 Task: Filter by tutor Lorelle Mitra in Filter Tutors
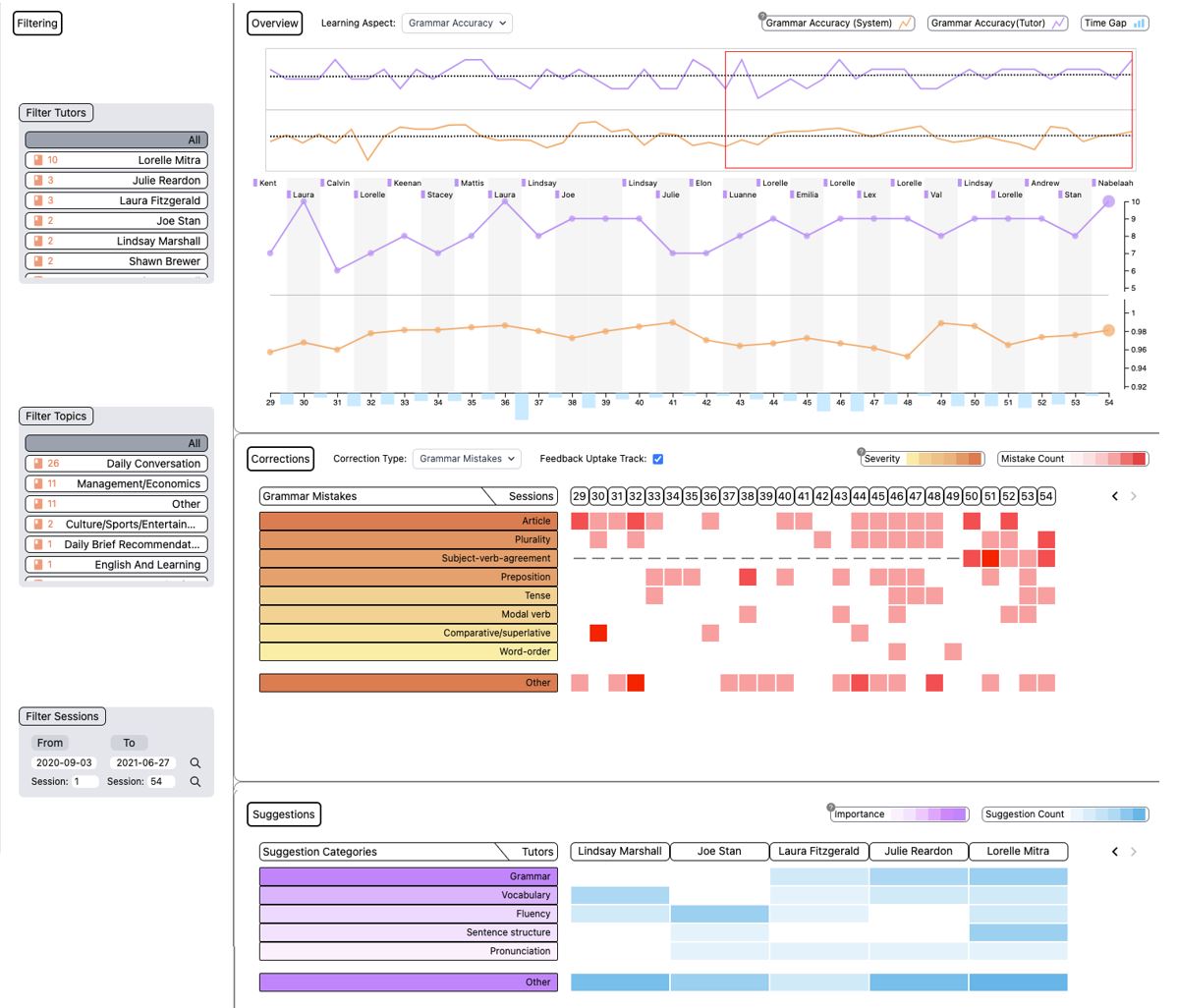116,160
